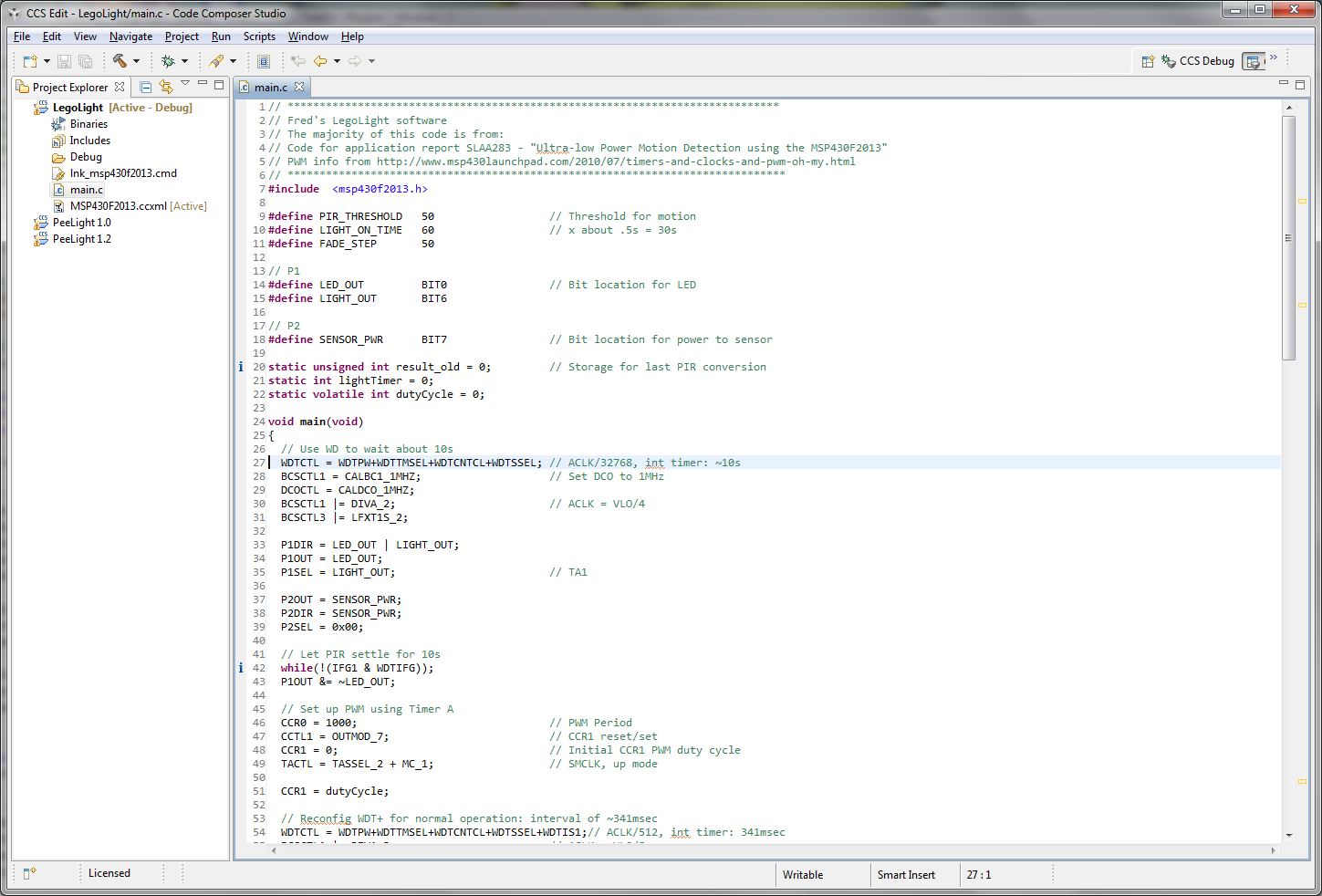The height and width of the screenshot is (896, 1322).
Task: Close the main.c editor tab
Action: coord(299,87)
